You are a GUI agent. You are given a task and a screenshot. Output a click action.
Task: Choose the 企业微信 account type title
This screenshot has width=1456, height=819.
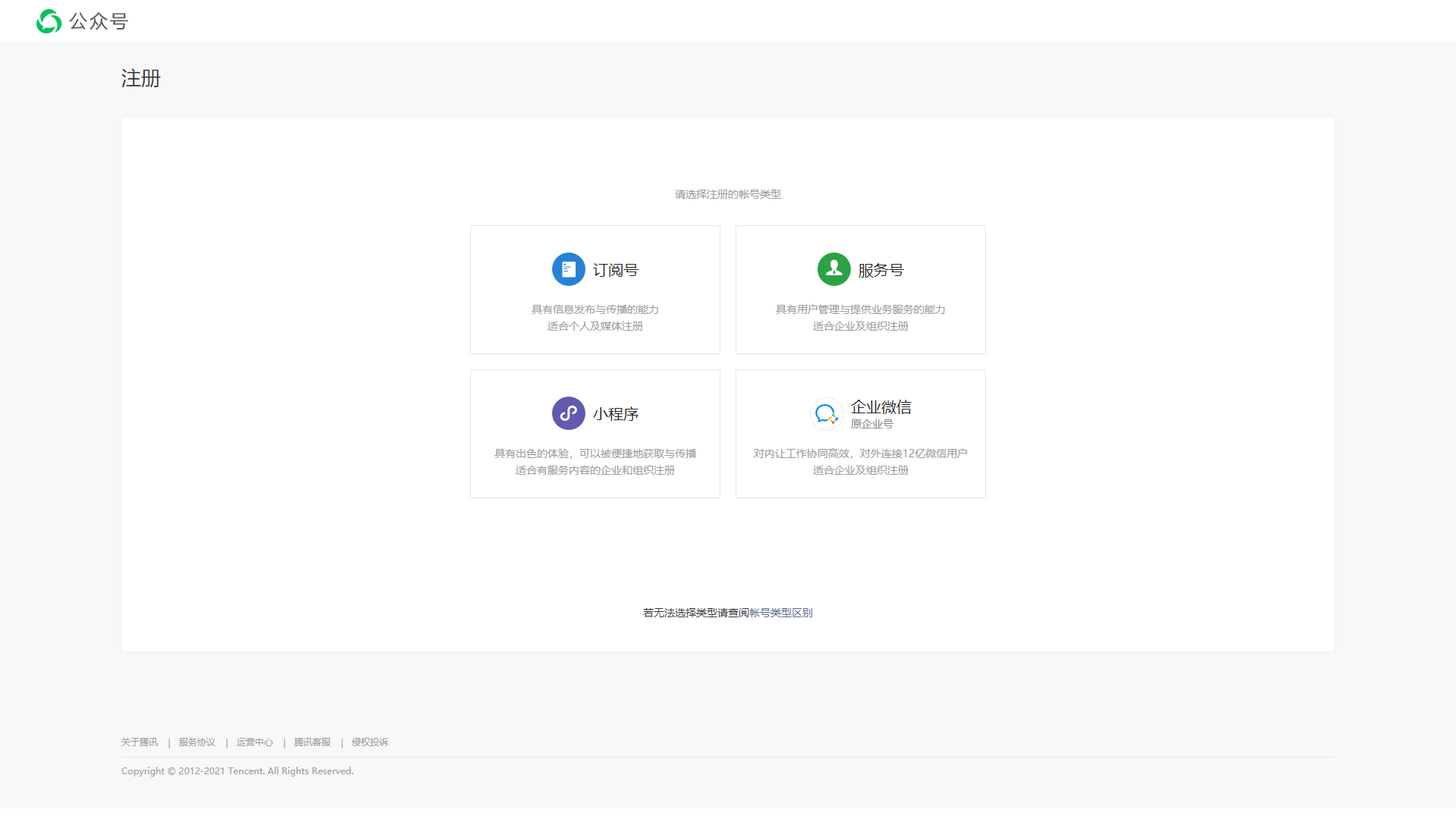(x=881, y=407)
